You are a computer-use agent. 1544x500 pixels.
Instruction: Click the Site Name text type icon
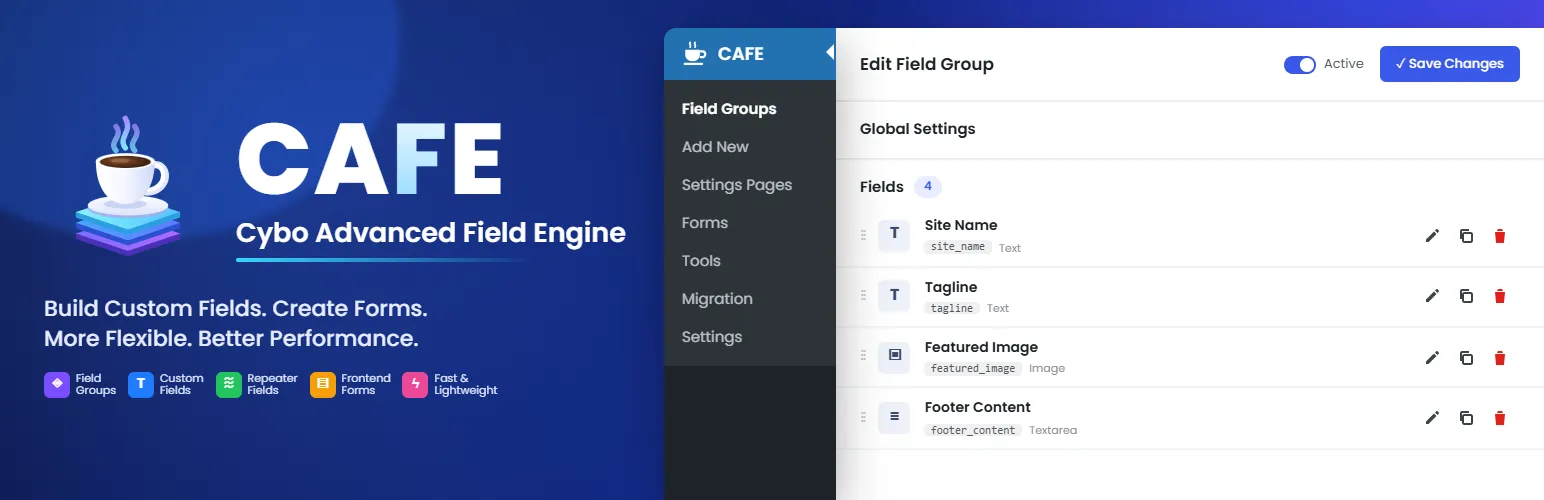coord(894,235)
